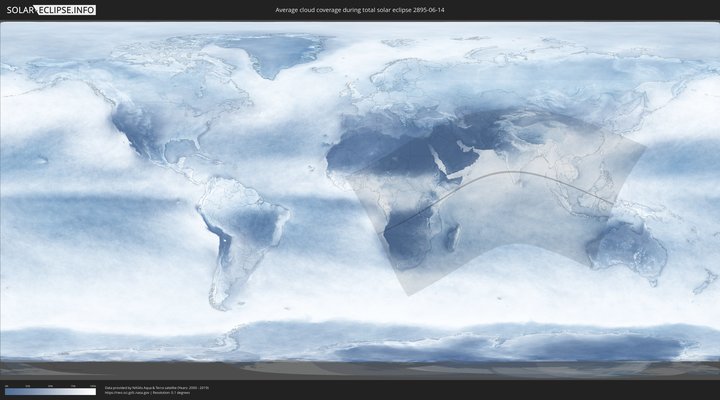This screenshot has width=720, height=400.
Task: Click the SOLAR ECLIPSE.INFO logo
Action: [48, 10]
